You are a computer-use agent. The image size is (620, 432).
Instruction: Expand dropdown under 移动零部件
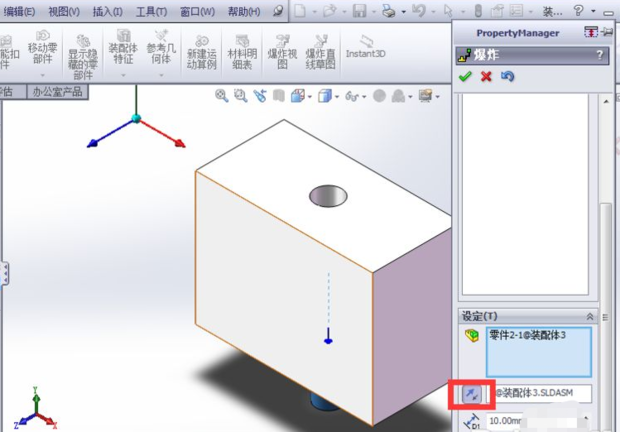[x=42, y=75]
